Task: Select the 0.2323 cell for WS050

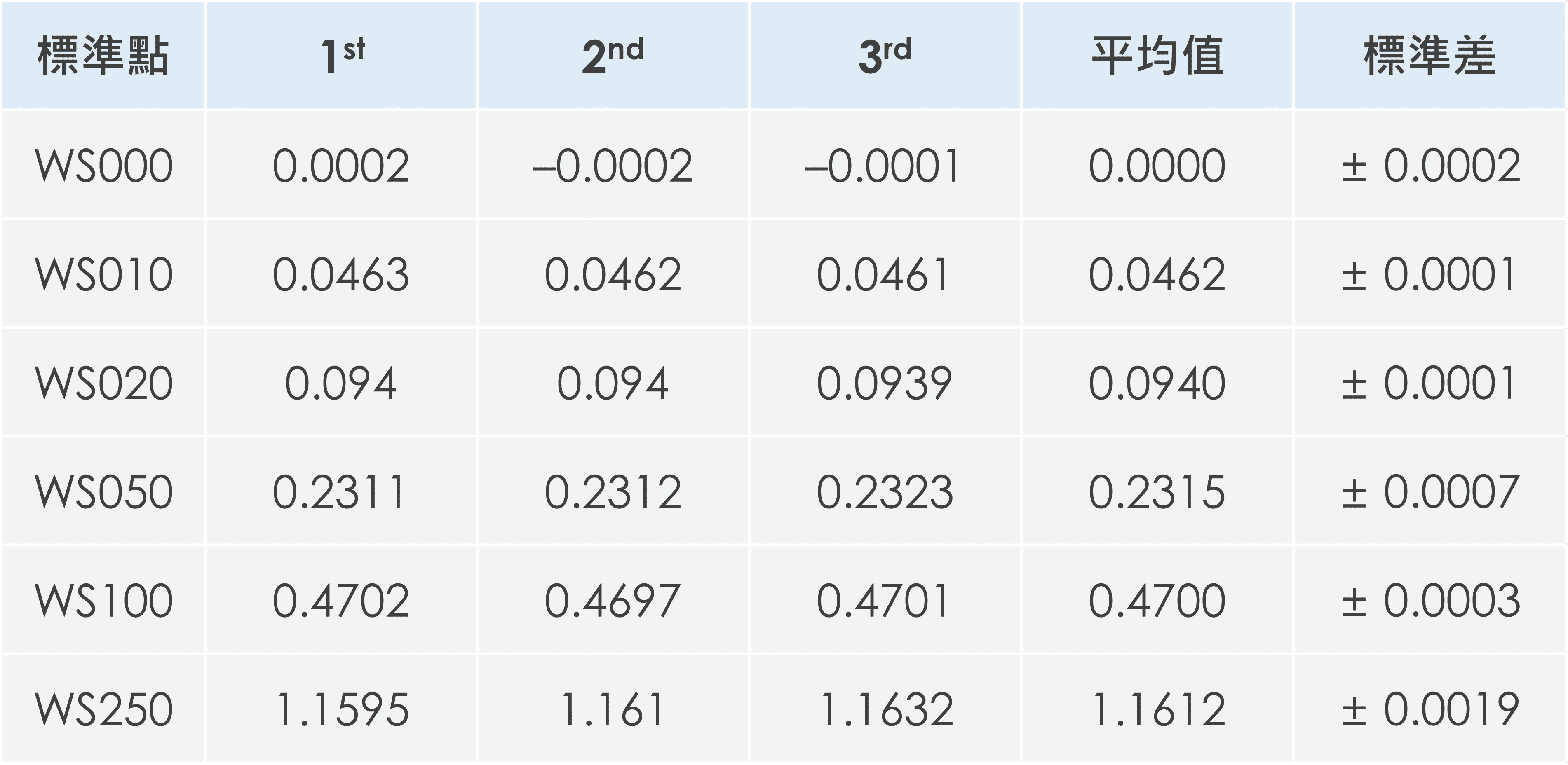Action: [x=885, y=491]
